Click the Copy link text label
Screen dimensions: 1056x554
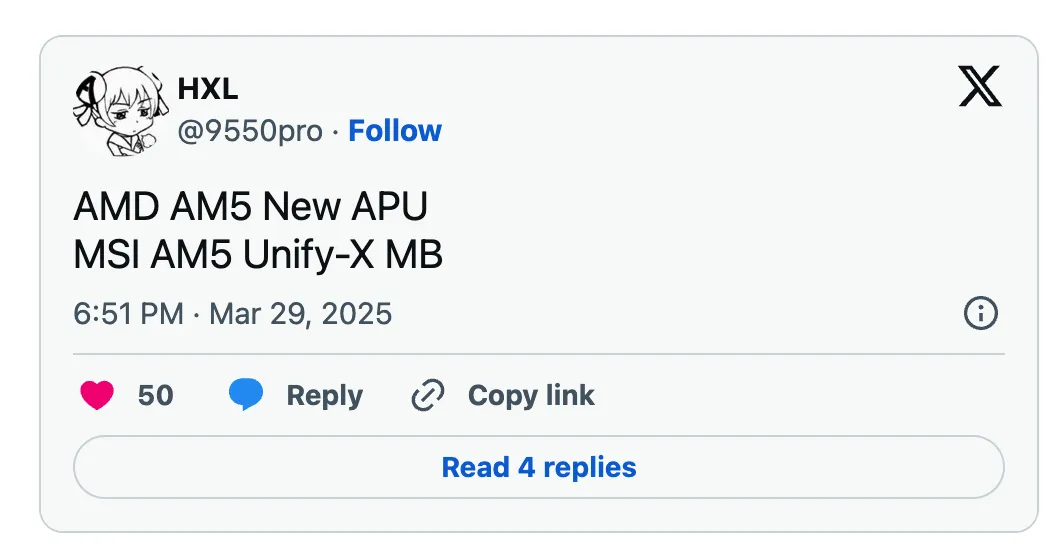tap(531, 396)
